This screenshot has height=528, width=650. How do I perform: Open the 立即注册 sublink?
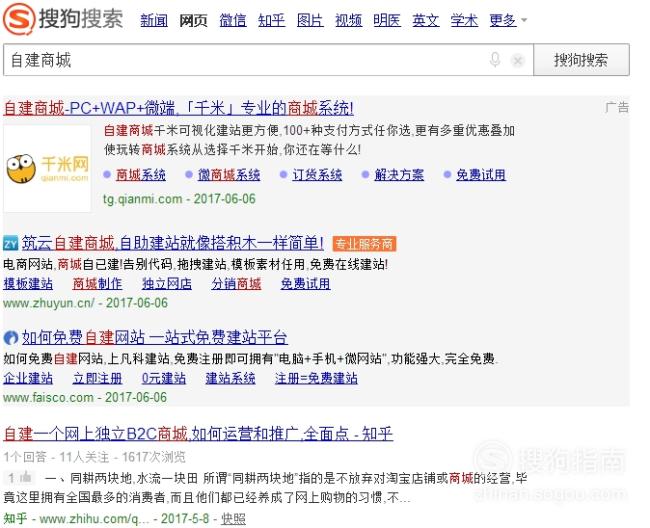point(97,378)
